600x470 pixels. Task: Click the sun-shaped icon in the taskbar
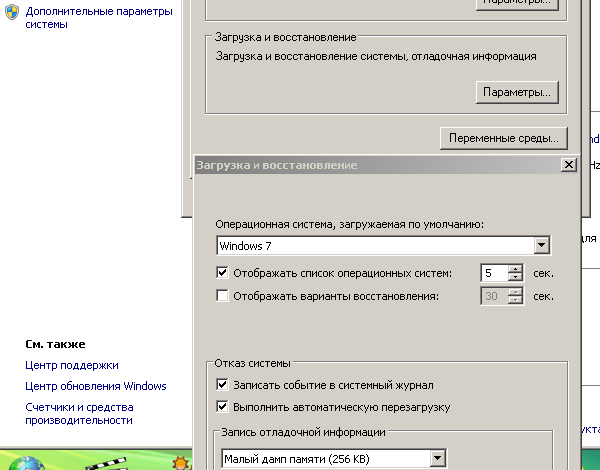tap(181, 462)
